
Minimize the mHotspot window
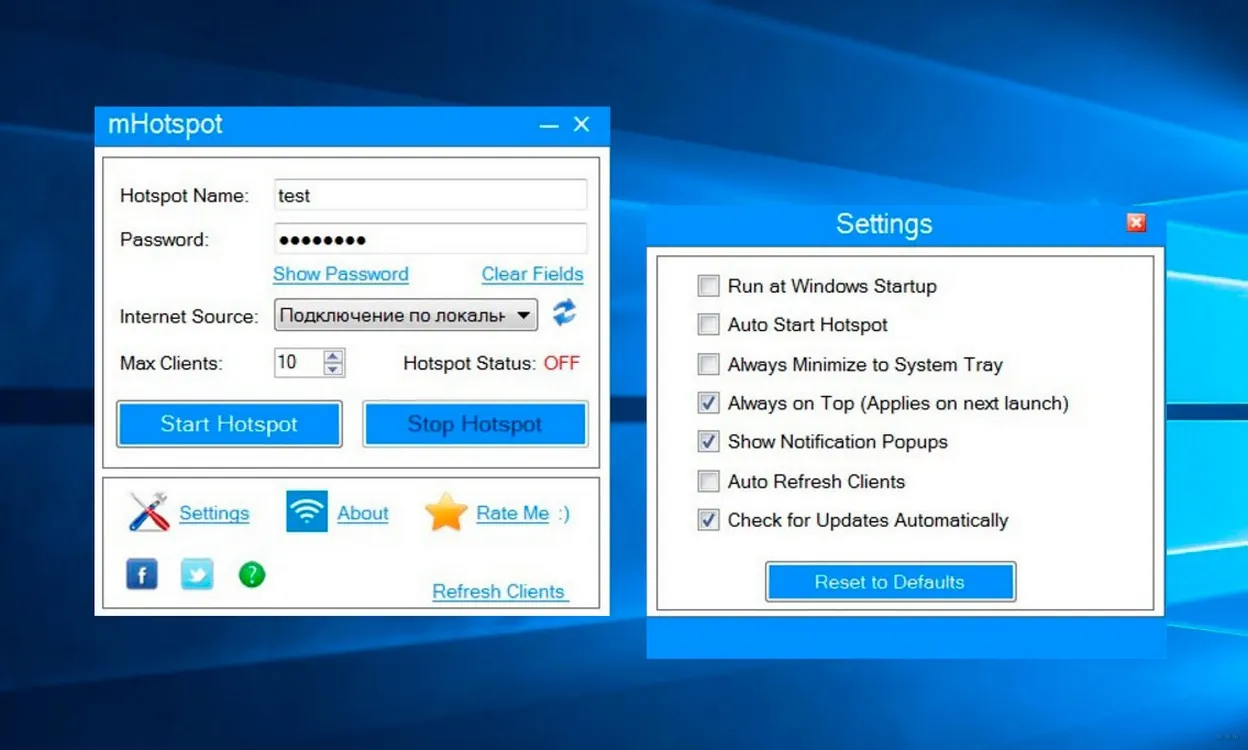click(549, 126)
